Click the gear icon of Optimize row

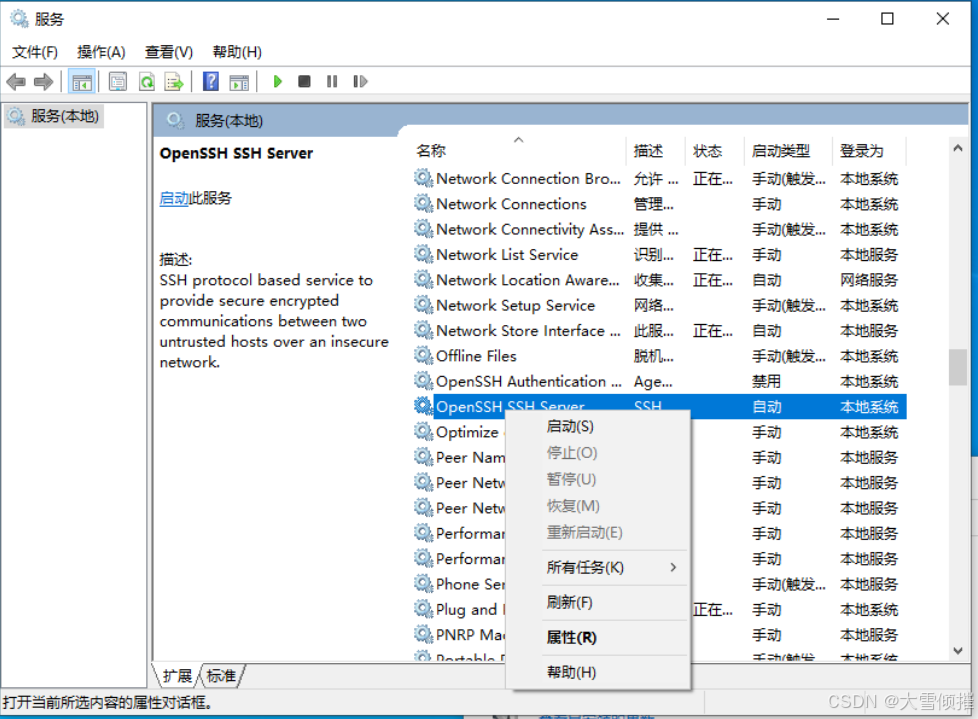(424, 432)
